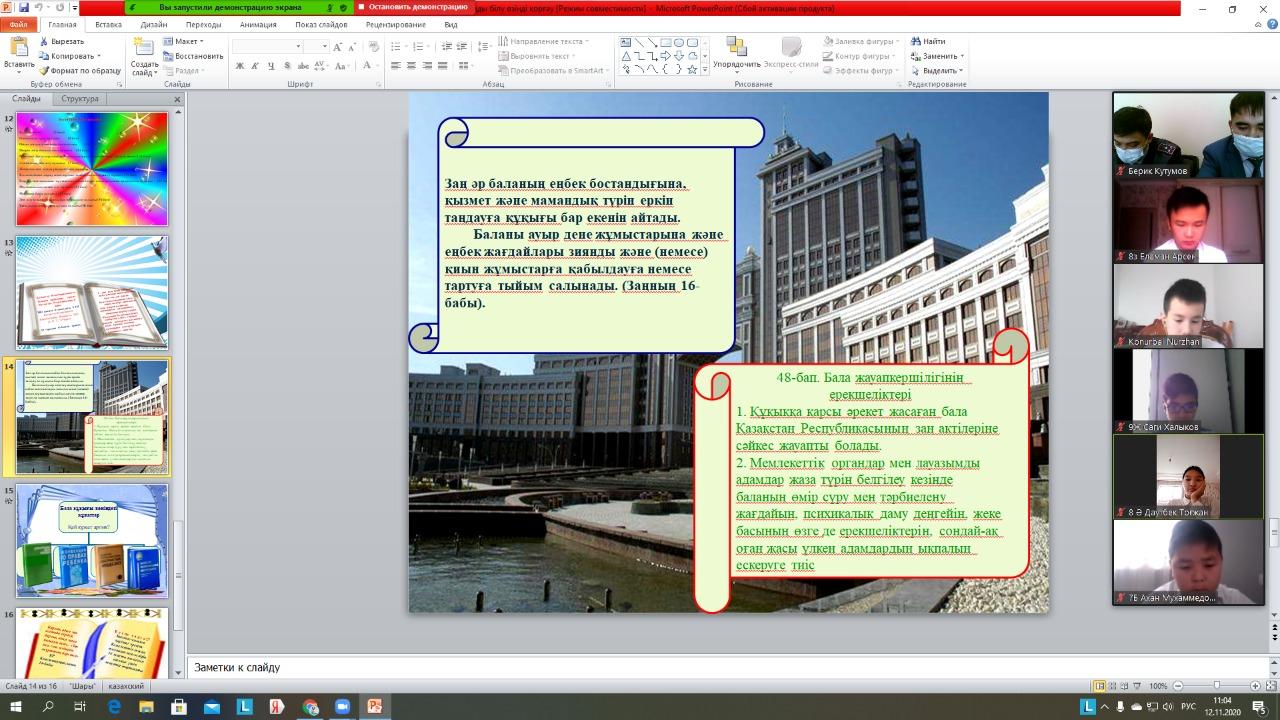Toggle underline (Ч) text formatting
The height and width of the screenshot is (720, 1280).
271,66
